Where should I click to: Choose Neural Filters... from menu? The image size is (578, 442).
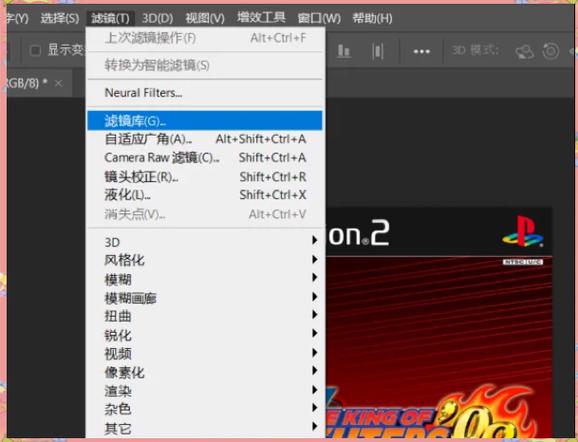205,93
